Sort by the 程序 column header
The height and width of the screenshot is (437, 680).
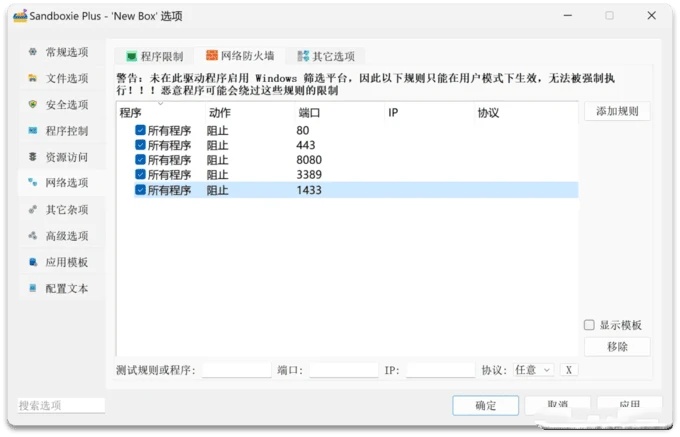(x=160, y=113)
